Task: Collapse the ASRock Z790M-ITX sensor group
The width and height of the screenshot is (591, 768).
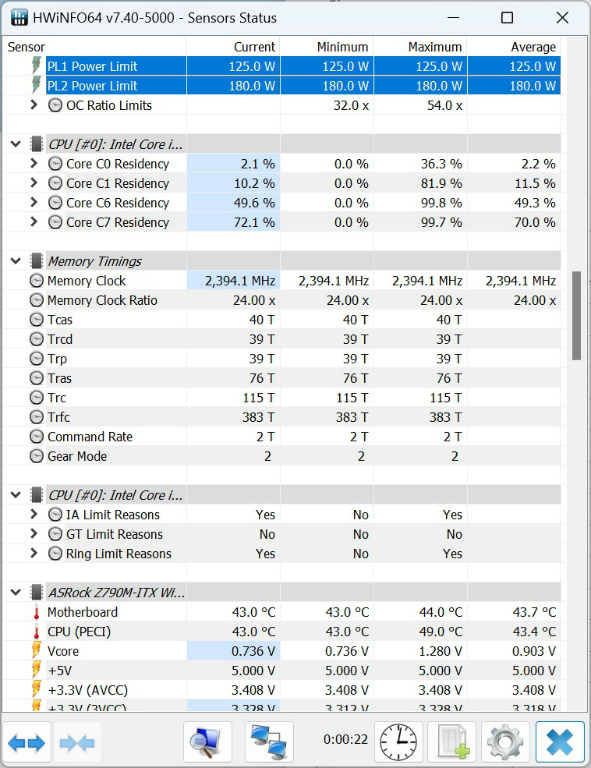Action: (x=16, y=593)
